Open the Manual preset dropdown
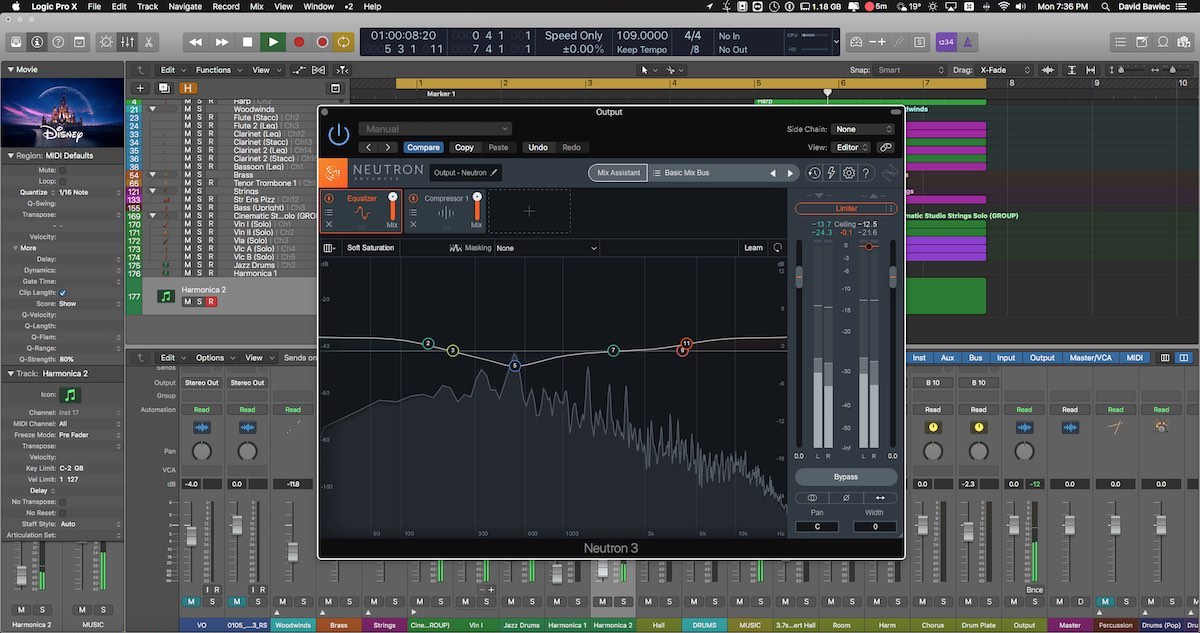 (x=435, y=129)
